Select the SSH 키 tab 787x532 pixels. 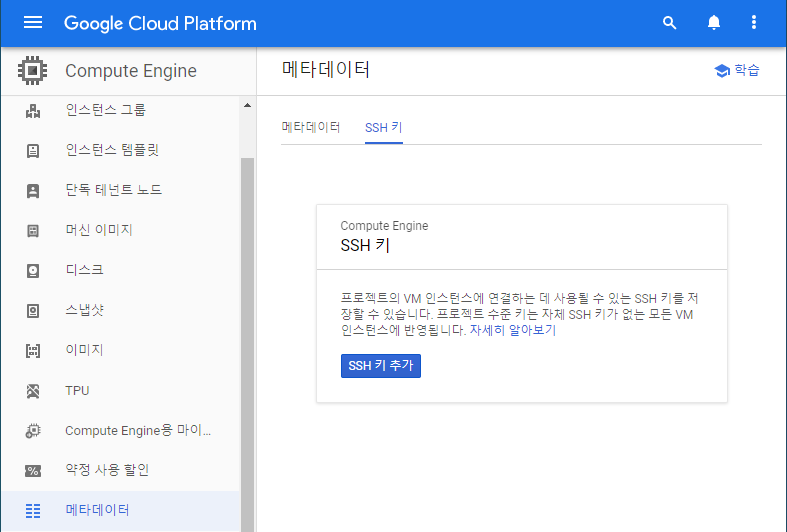tap(383, 127)
